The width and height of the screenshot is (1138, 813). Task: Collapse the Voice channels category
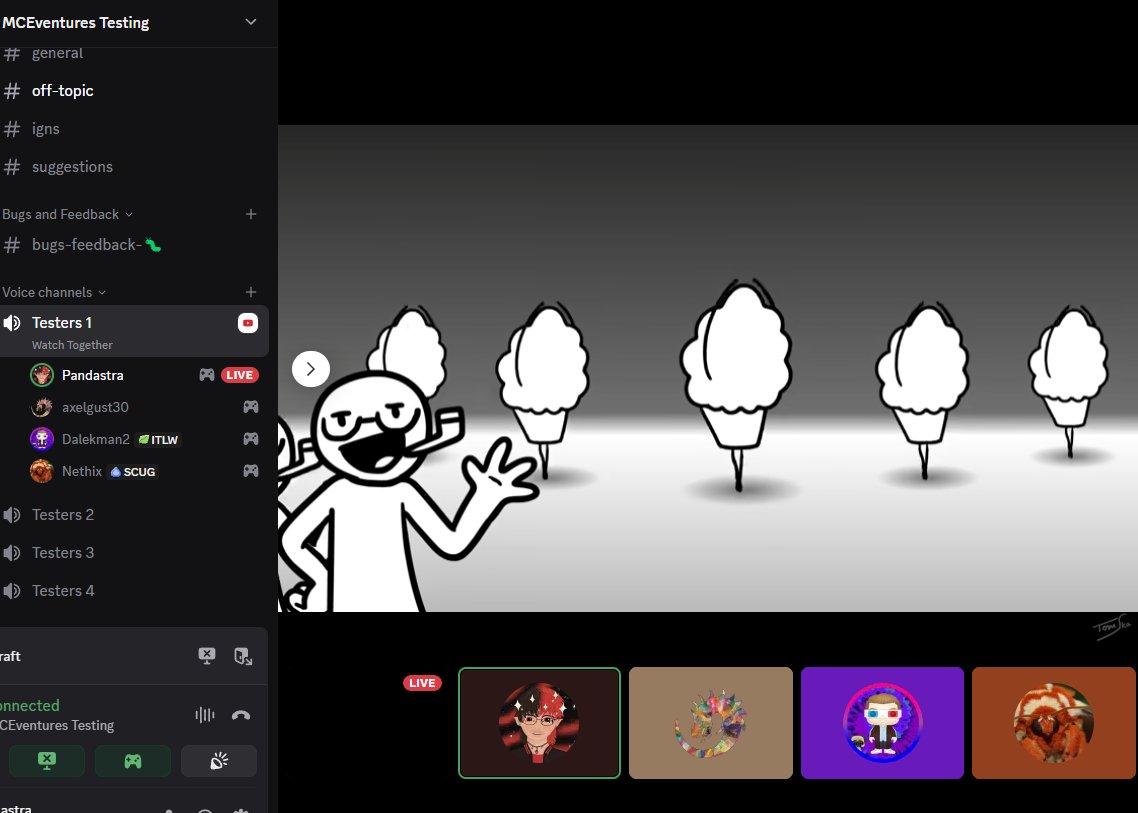point(54,293)
